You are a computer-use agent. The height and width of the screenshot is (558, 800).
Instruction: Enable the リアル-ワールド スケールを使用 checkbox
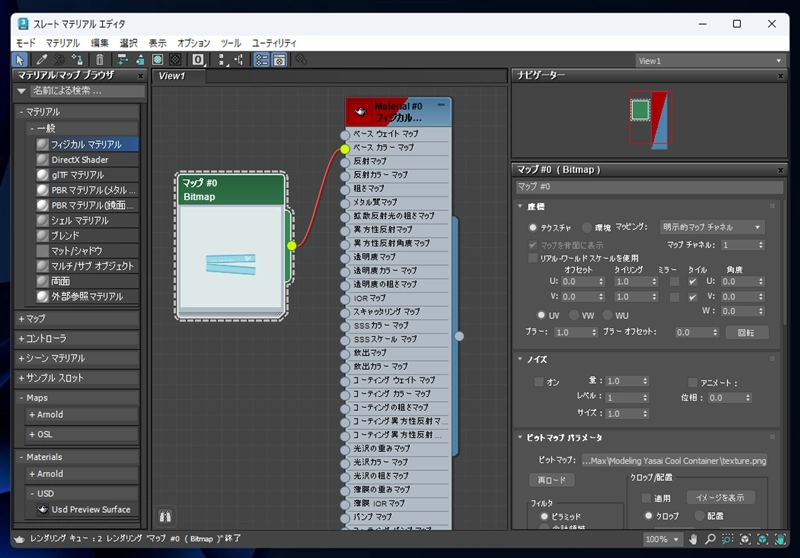(533, 258)
